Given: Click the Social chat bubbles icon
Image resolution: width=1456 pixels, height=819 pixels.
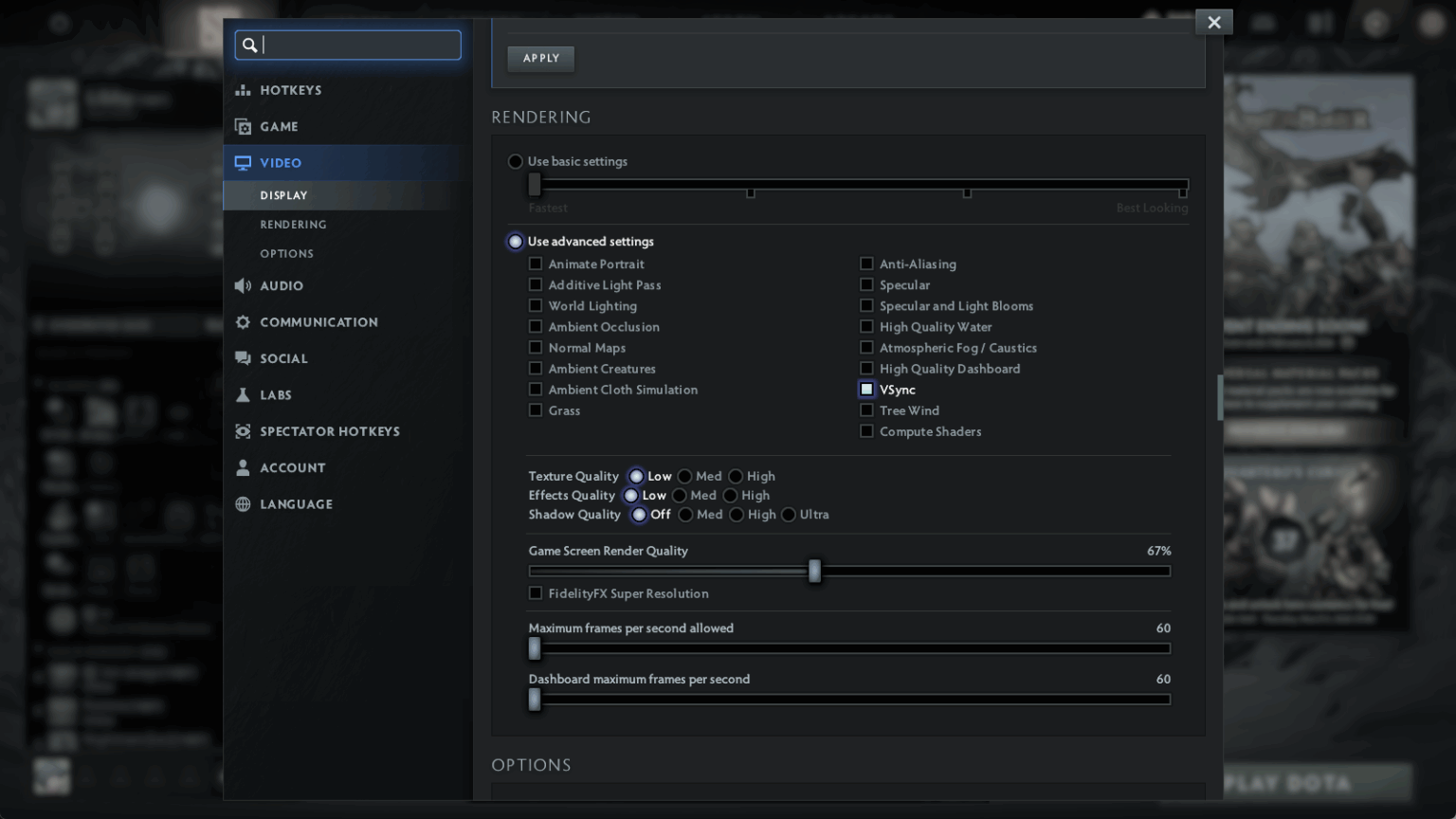Looking at the screenshot, I should [x=243, y=358].
